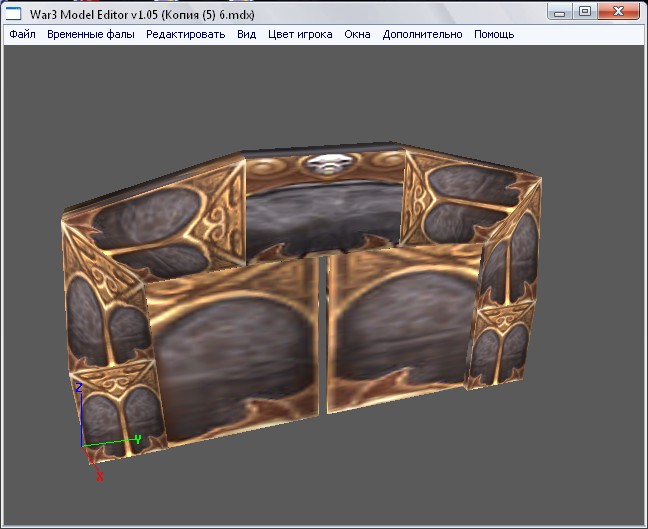
Task: Open the Редактировать menu
Action: point(186,34)
